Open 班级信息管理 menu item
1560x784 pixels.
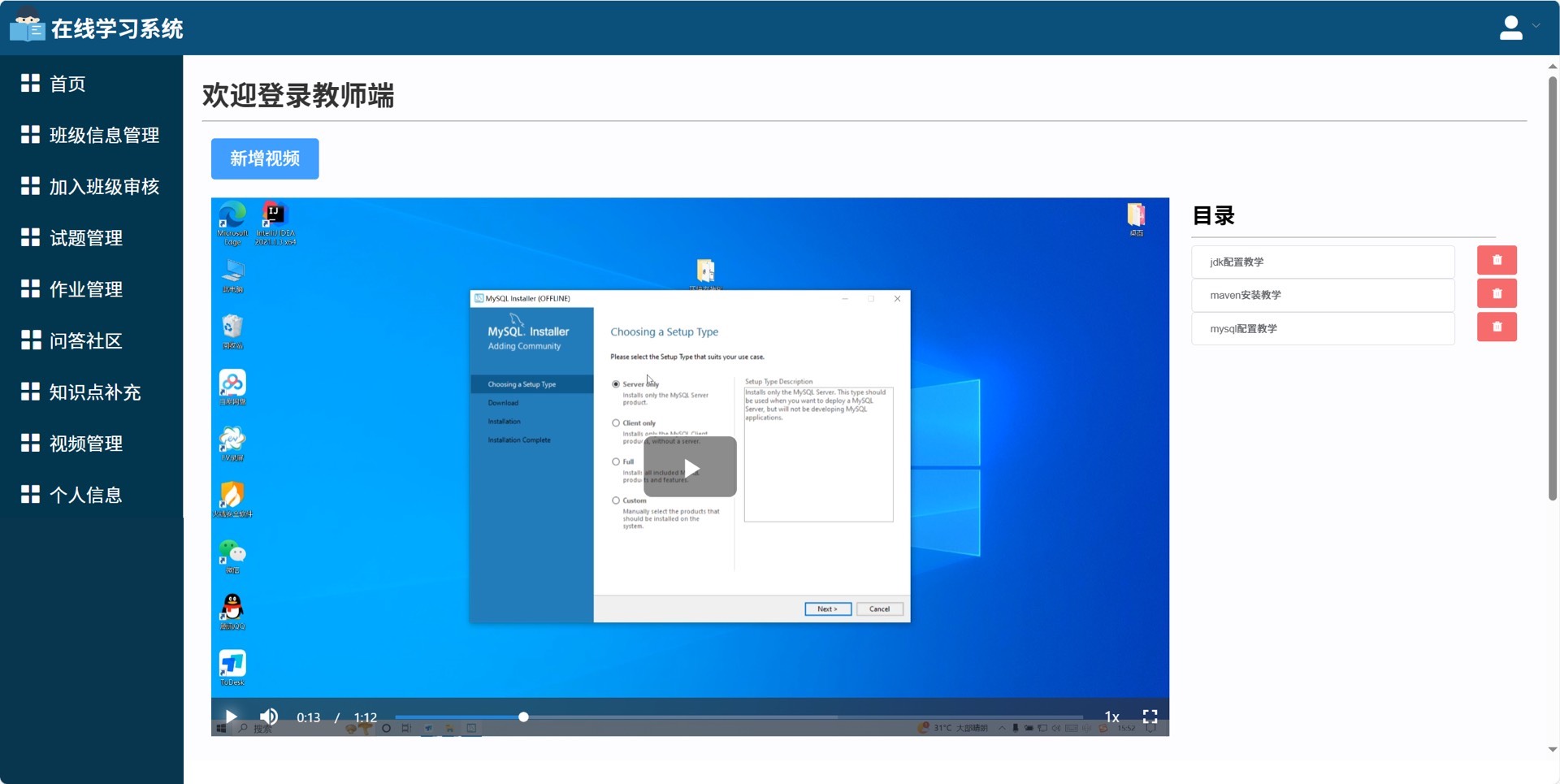click(x=91, y=135)
